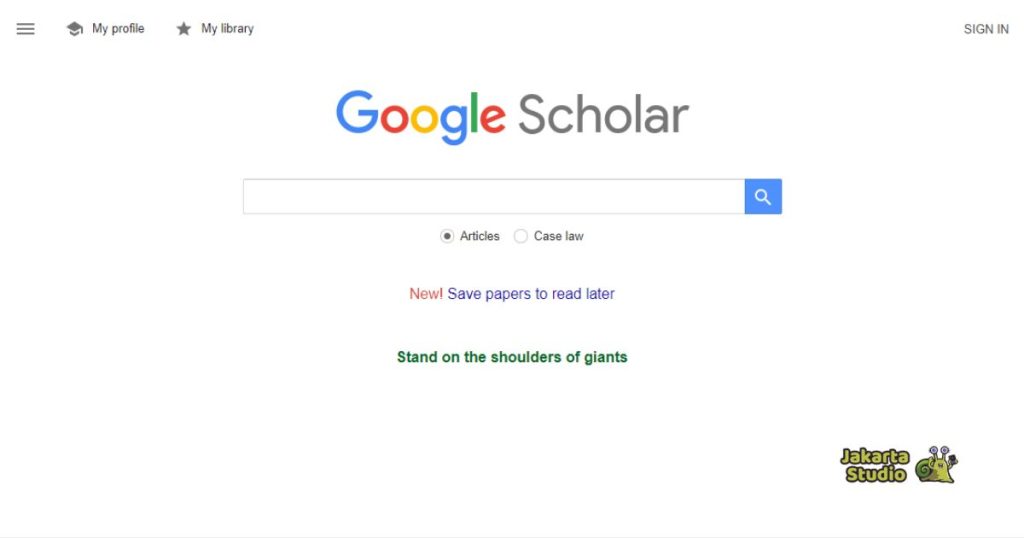Select the Case law radio button
The width and height of the screenshot is (1024, 538).
tap(521, 236)
